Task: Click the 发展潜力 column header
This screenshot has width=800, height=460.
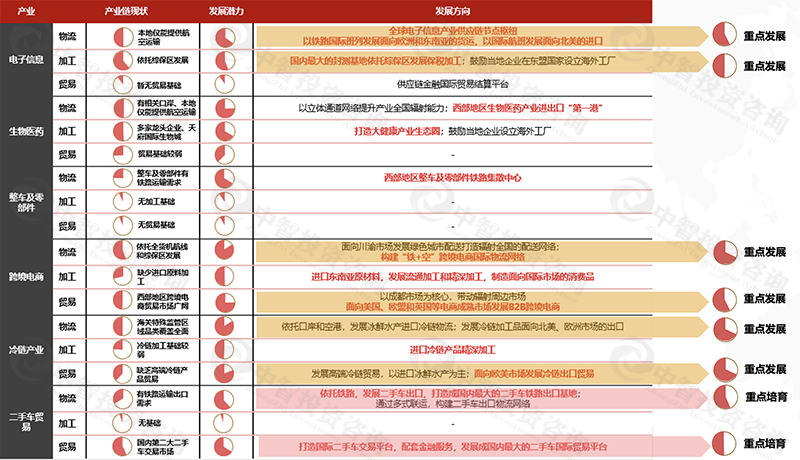Action: coord(226,11)
